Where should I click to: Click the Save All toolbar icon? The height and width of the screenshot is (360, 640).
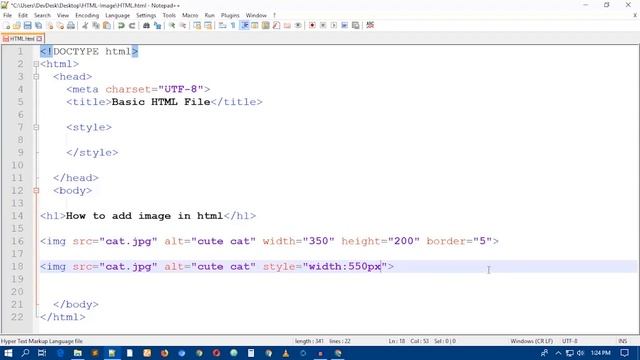click(38, 26)
